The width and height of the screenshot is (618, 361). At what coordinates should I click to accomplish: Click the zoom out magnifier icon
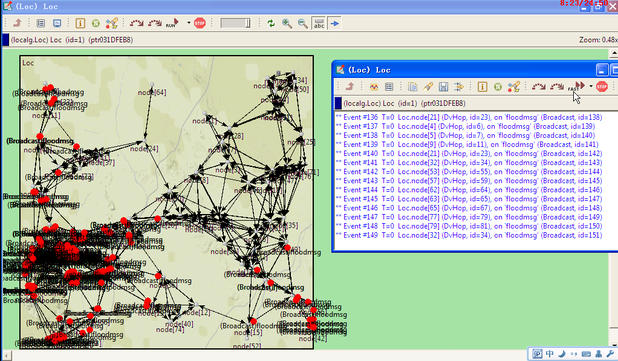point(302,23)
